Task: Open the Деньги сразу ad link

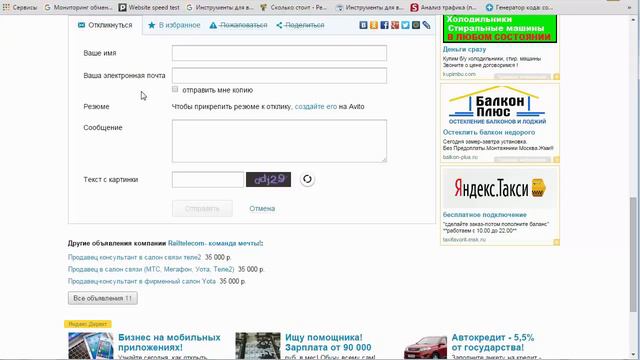Action: 464,49
